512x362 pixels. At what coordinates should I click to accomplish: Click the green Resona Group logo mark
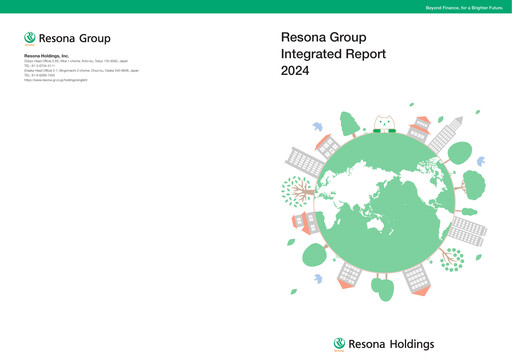(x=30, y=38)
